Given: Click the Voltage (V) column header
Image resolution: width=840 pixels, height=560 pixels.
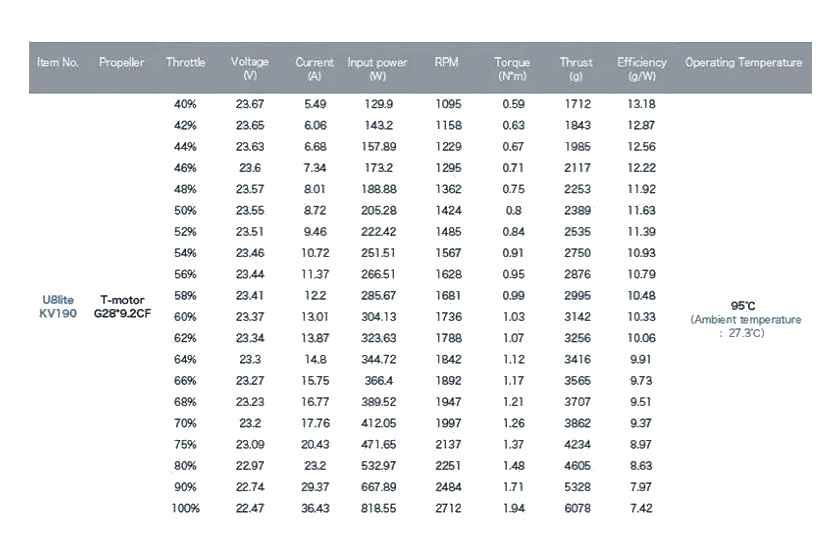Looking at the screenshot, I should click(x=249, y=68).
